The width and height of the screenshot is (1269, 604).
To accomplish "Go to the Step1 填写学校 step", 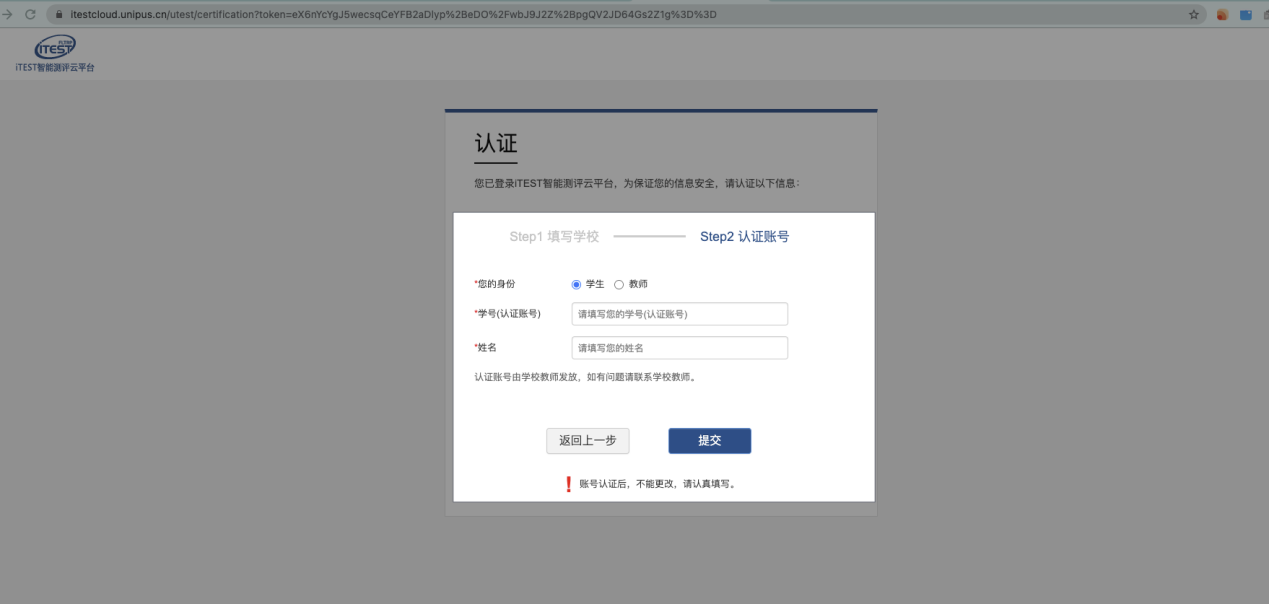I will point(554,237).
